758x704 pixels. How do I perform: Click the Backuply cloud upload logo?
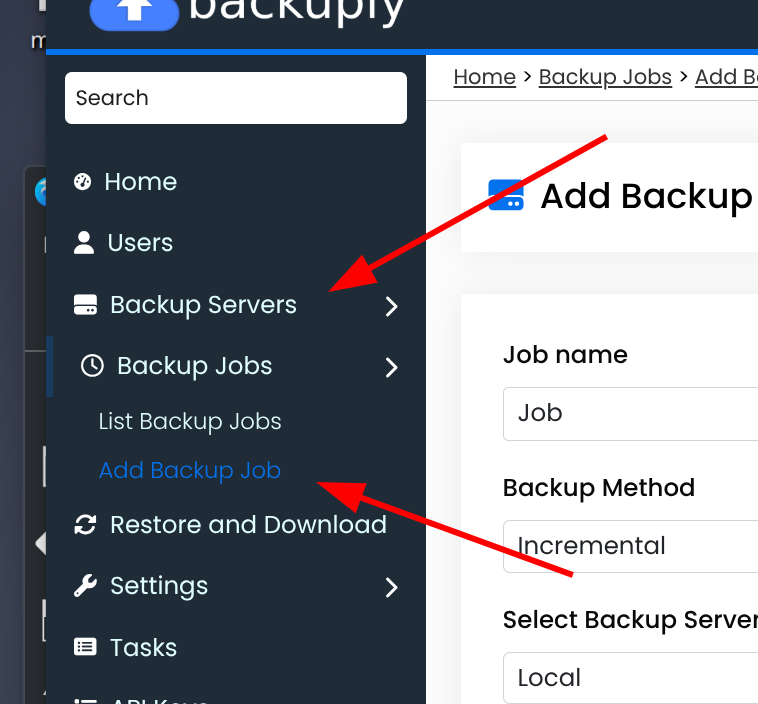[x=132, y=12]
